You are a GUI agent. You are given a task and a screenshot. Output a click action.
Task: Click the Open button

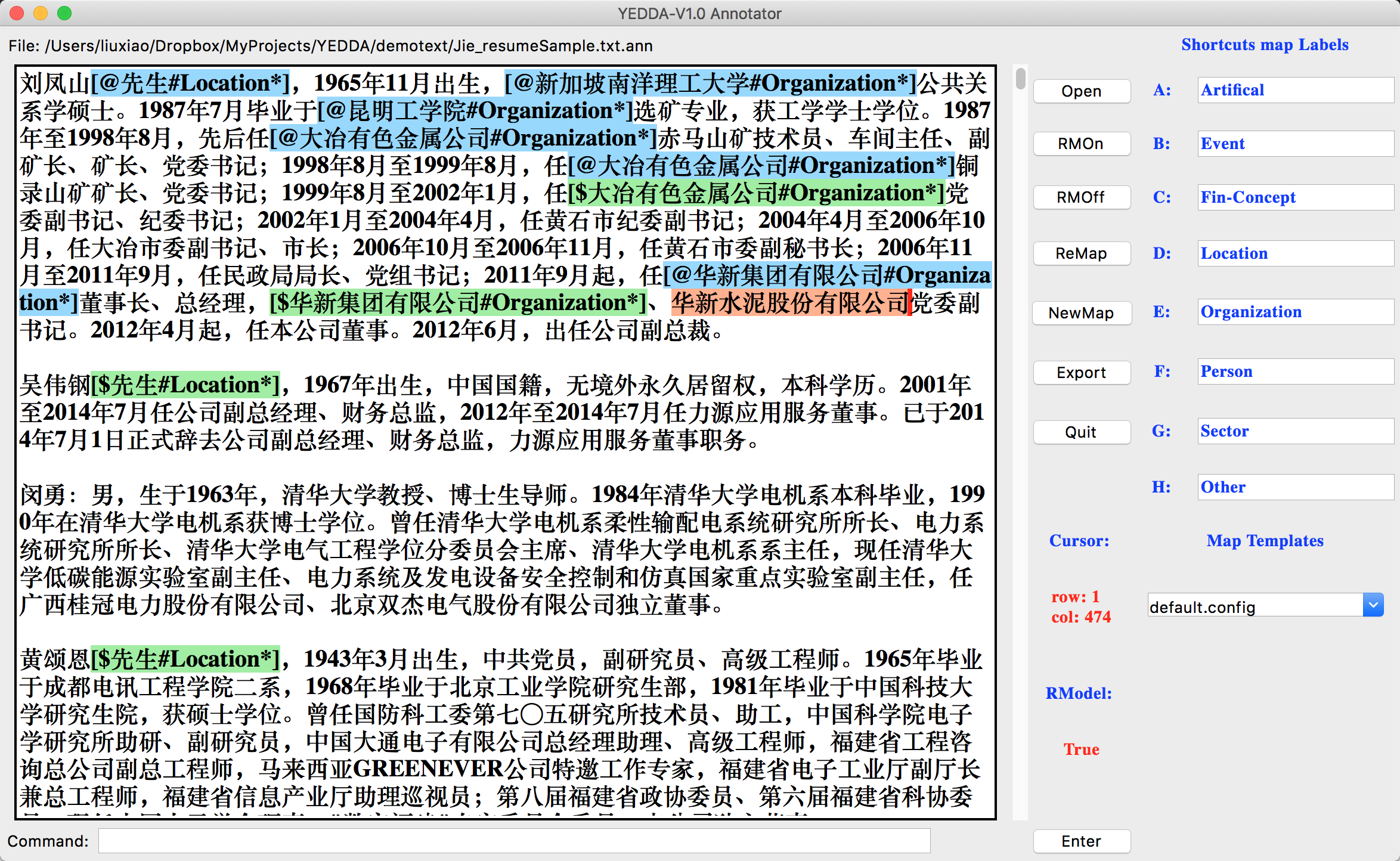(x=1081, y=91)
